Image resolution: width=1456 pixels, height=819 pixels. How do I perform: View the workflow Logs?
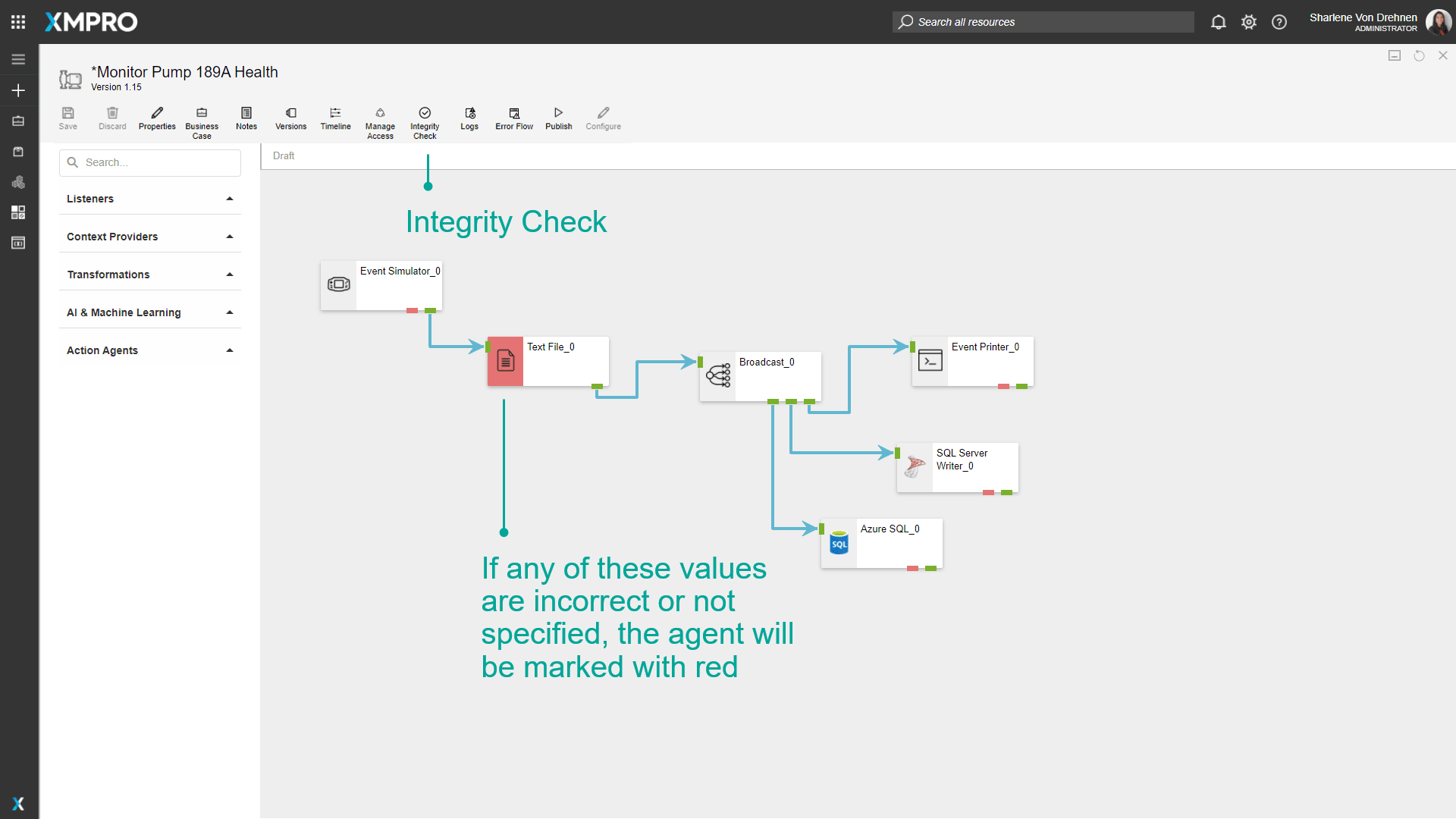pos(469,119)
